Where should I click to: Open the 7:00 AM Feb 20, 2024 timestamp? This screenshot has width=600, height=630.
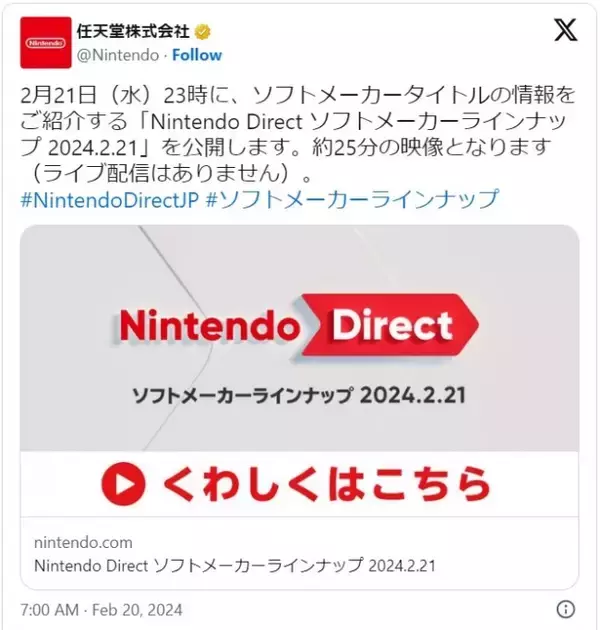[x=101, y=610]
